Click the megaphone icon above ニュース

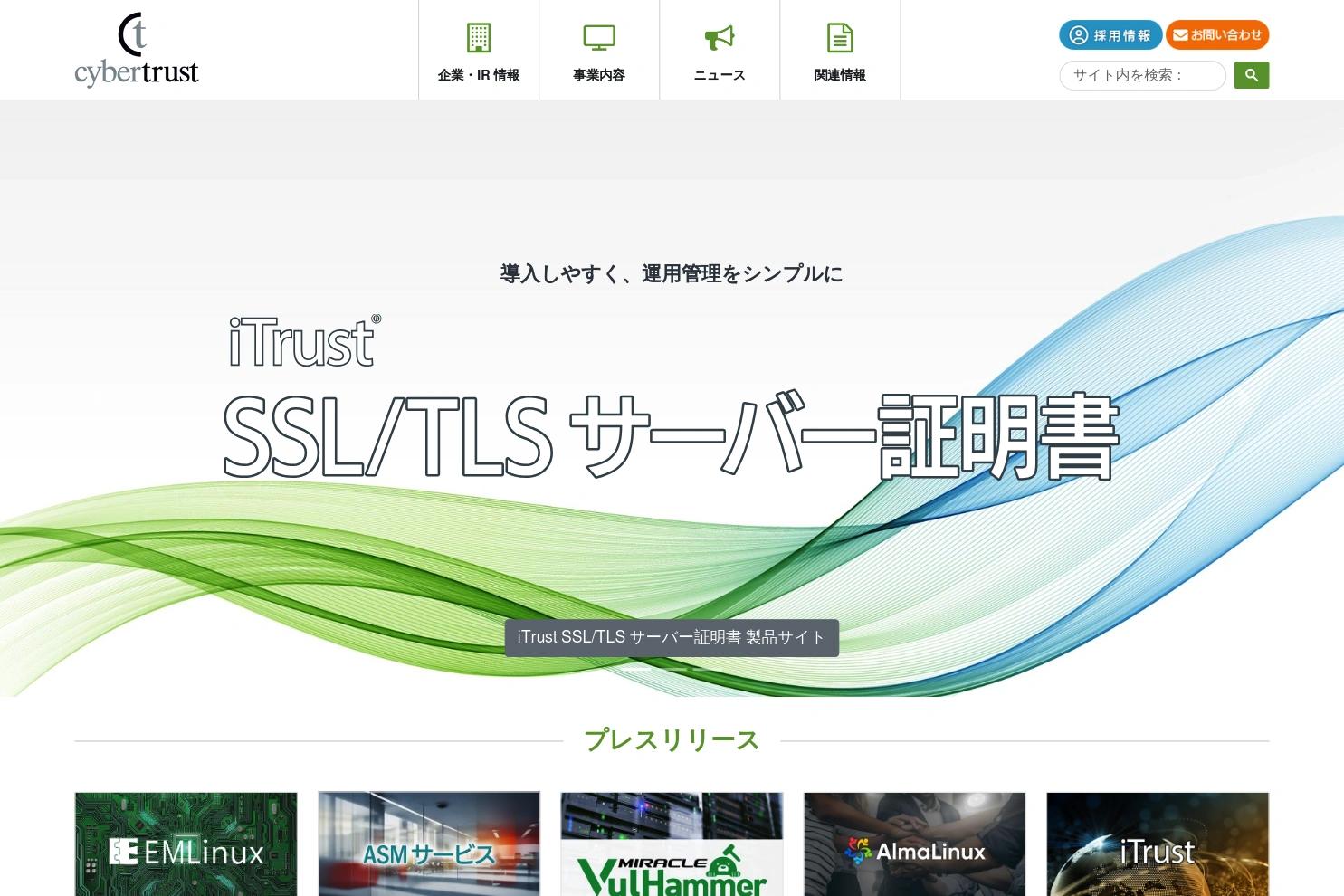720,38
